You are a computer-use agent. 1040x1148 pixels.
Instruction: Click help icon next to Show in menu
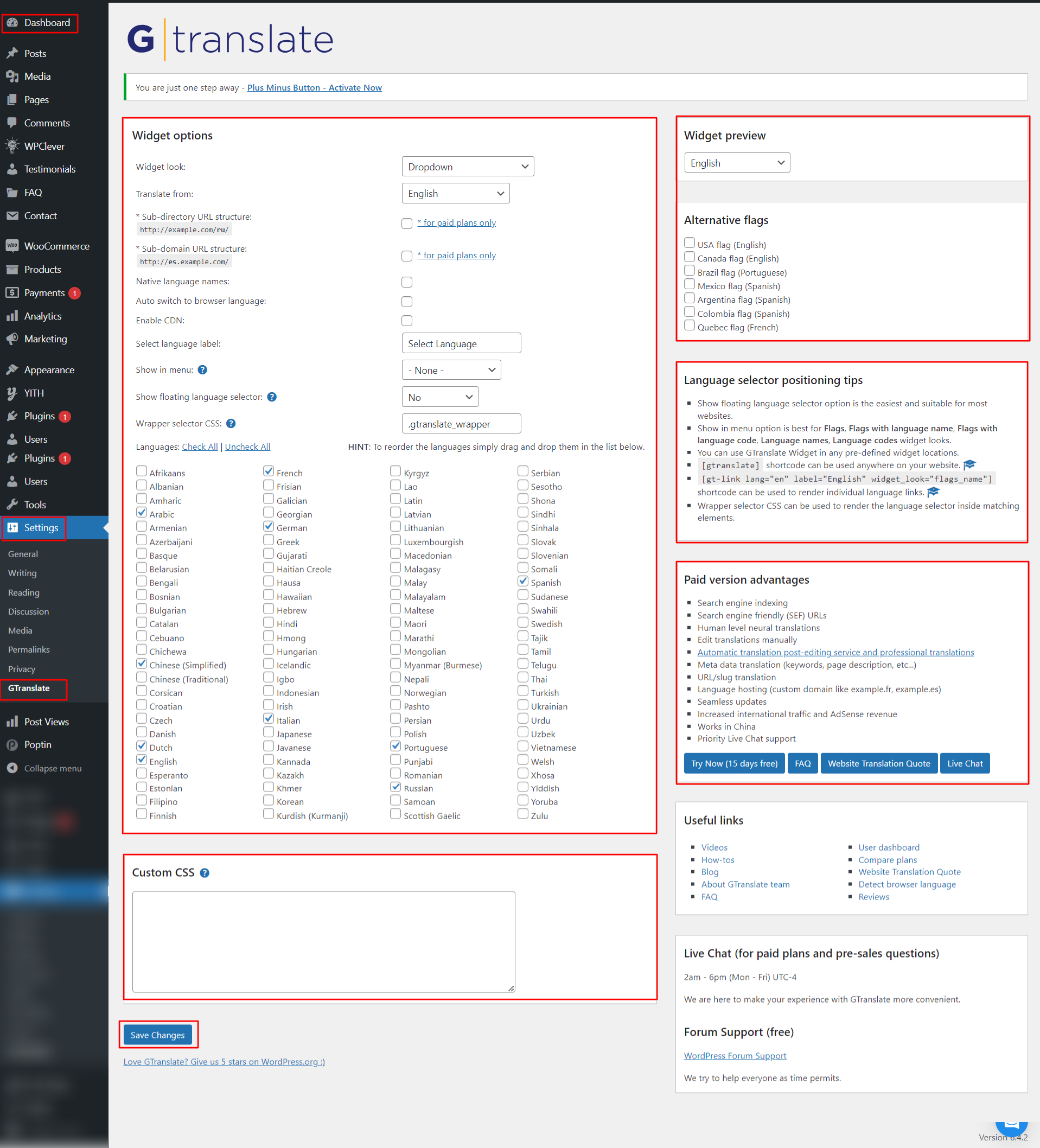click(202, 370)
